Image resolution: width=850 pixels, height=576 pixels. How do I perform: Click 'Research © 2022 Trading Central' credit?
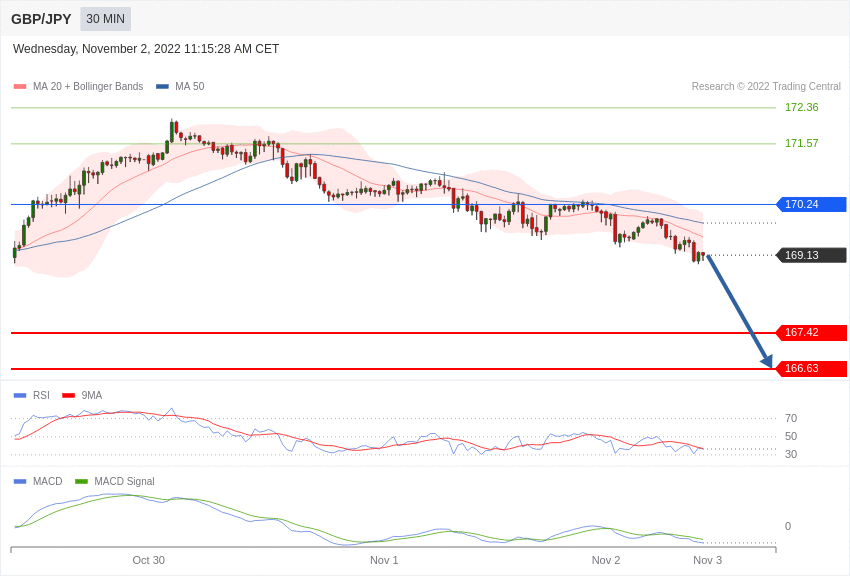coord(766,86)
